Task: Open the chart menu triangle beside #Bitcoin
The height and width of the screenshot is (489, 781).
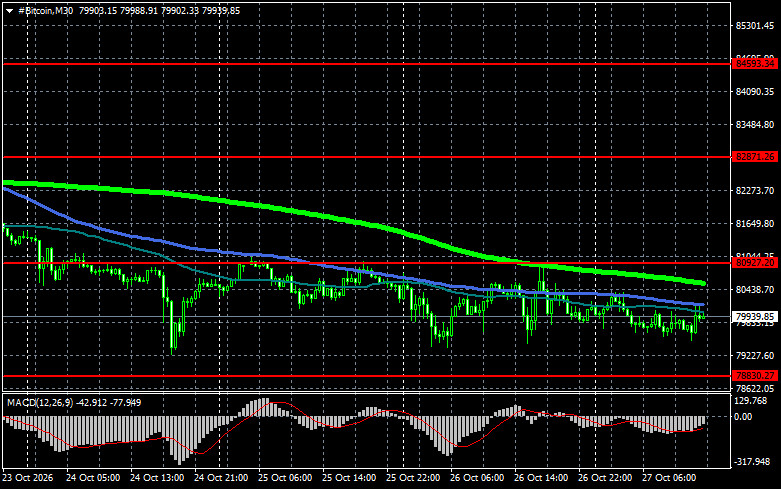Action: coord(9,10)
